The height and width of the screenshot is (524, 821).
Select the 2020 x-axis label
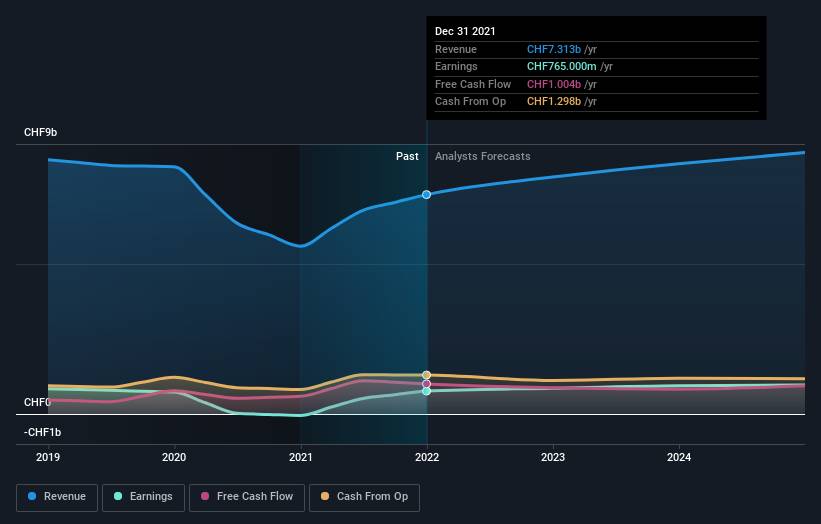tap(174, 458)
